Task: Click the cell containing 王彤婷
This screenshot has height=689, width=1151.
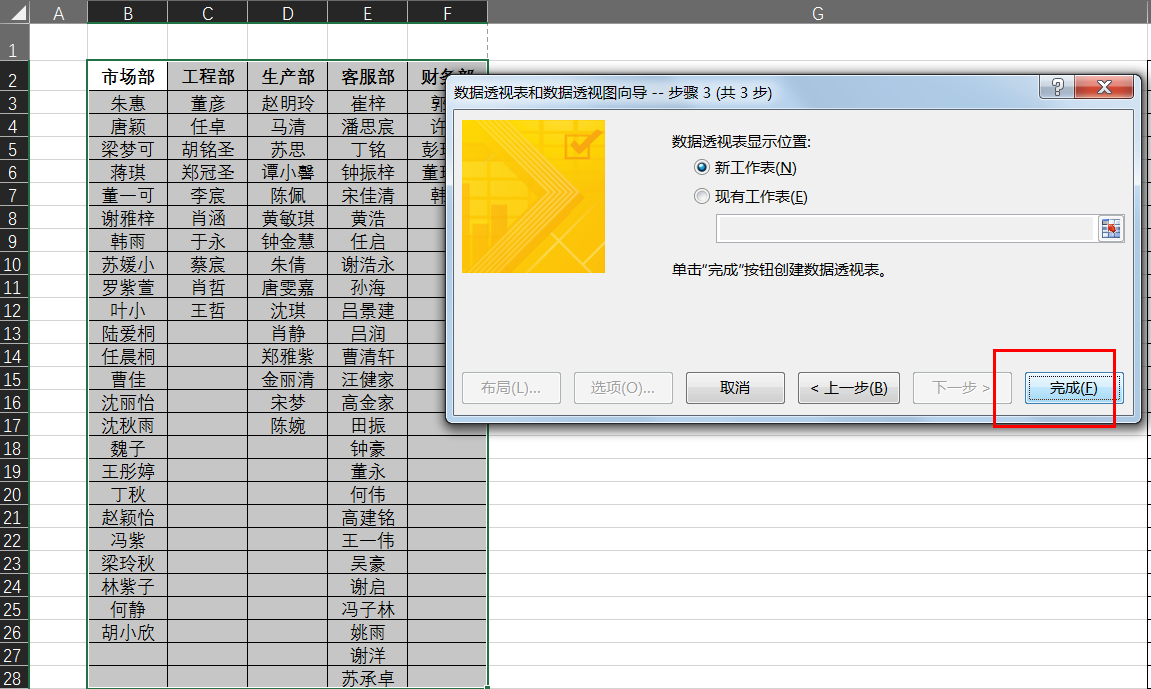Action: (x=128, y=471)
